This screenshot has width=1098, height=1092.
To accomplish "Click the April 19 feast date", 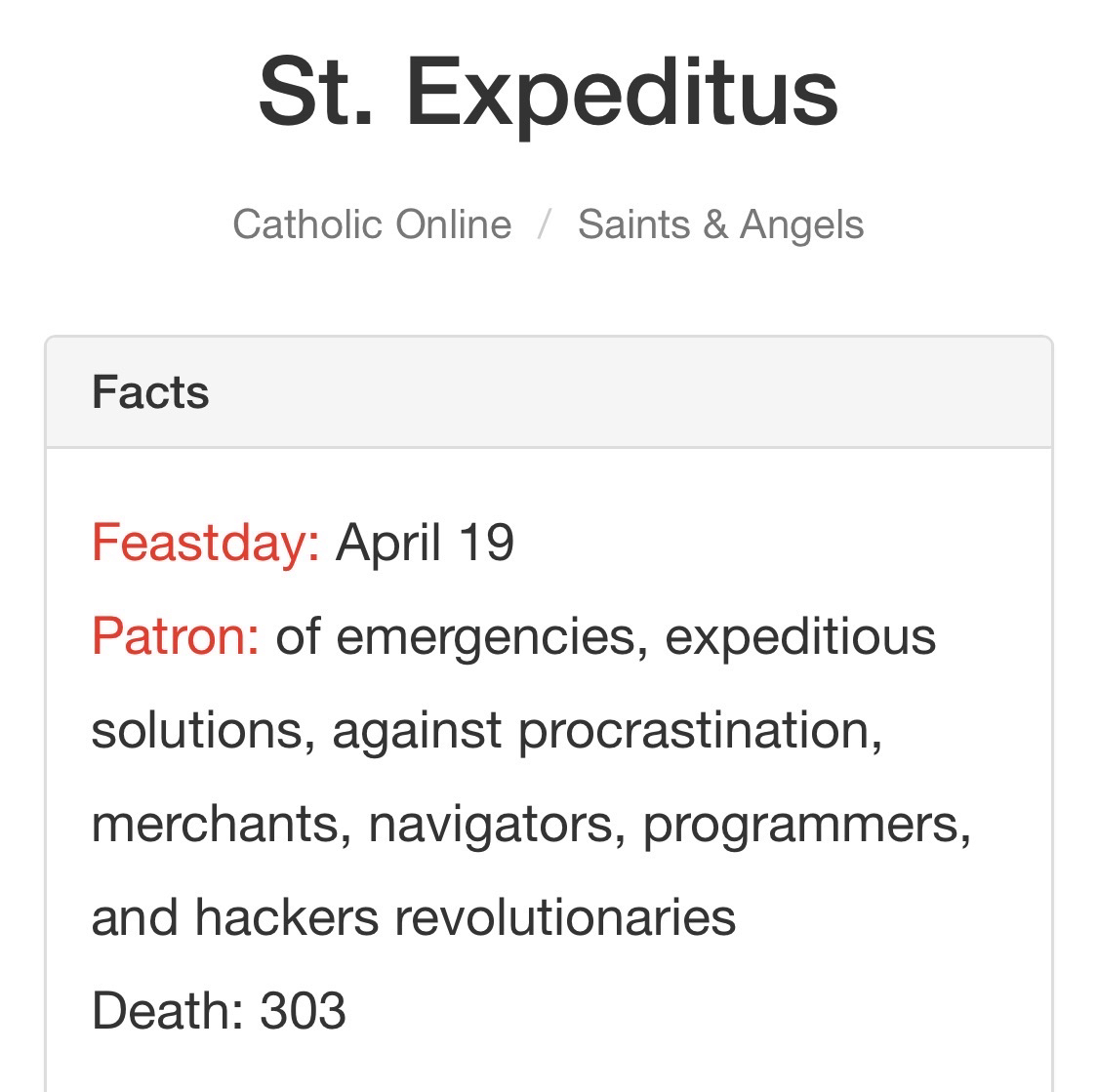I will point(425,543).
